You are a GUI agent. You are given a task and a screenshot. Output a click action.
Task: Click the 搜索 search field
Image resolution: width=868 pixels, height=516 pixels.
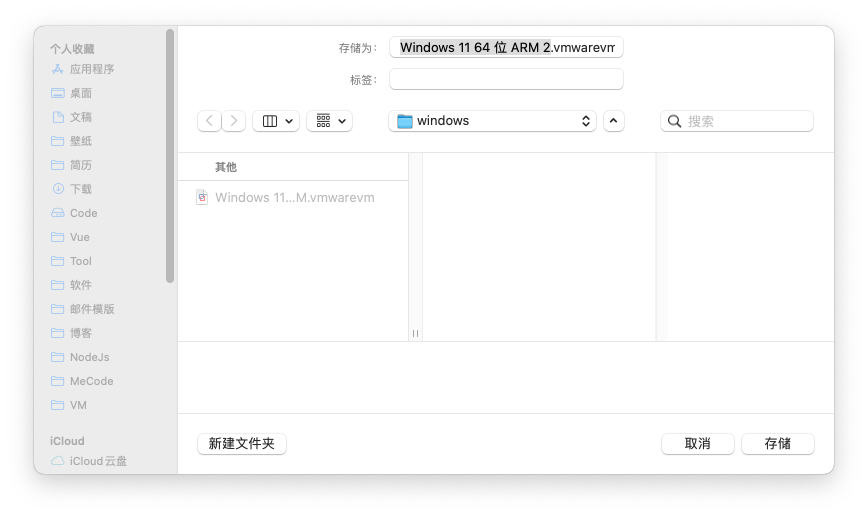(x=737, y=121)
